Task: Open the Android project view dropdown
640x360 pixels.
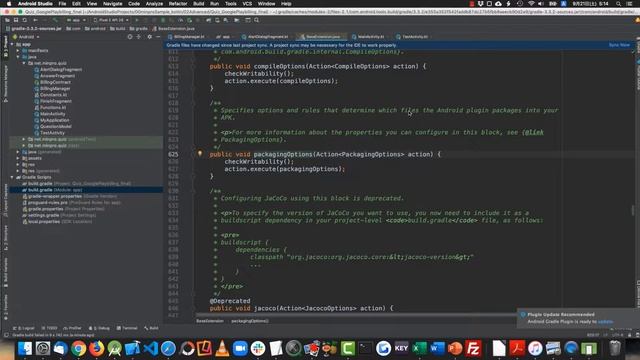Action: coord(27,37)
